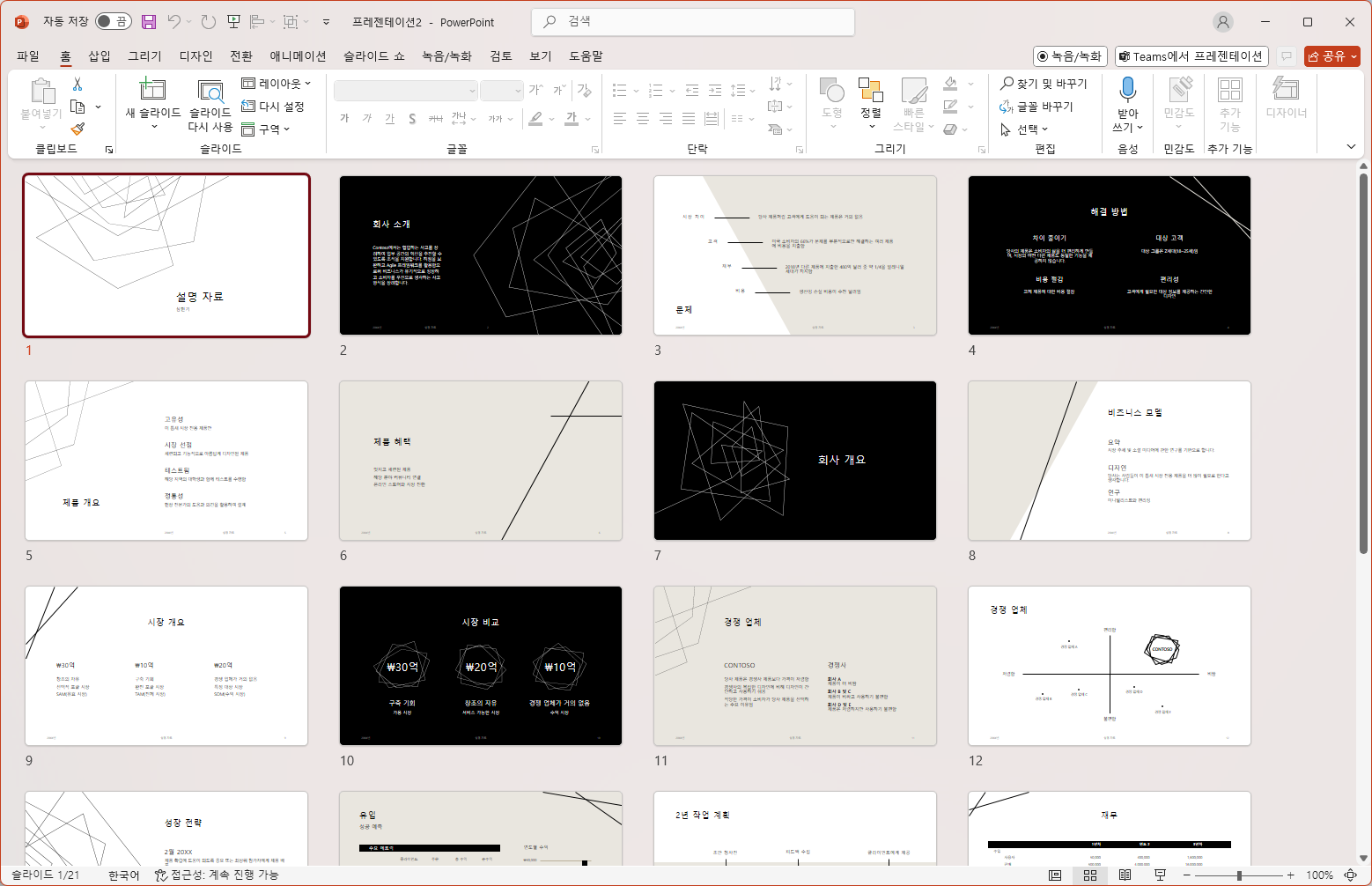Click the 검색 search box

click(693, 22)
